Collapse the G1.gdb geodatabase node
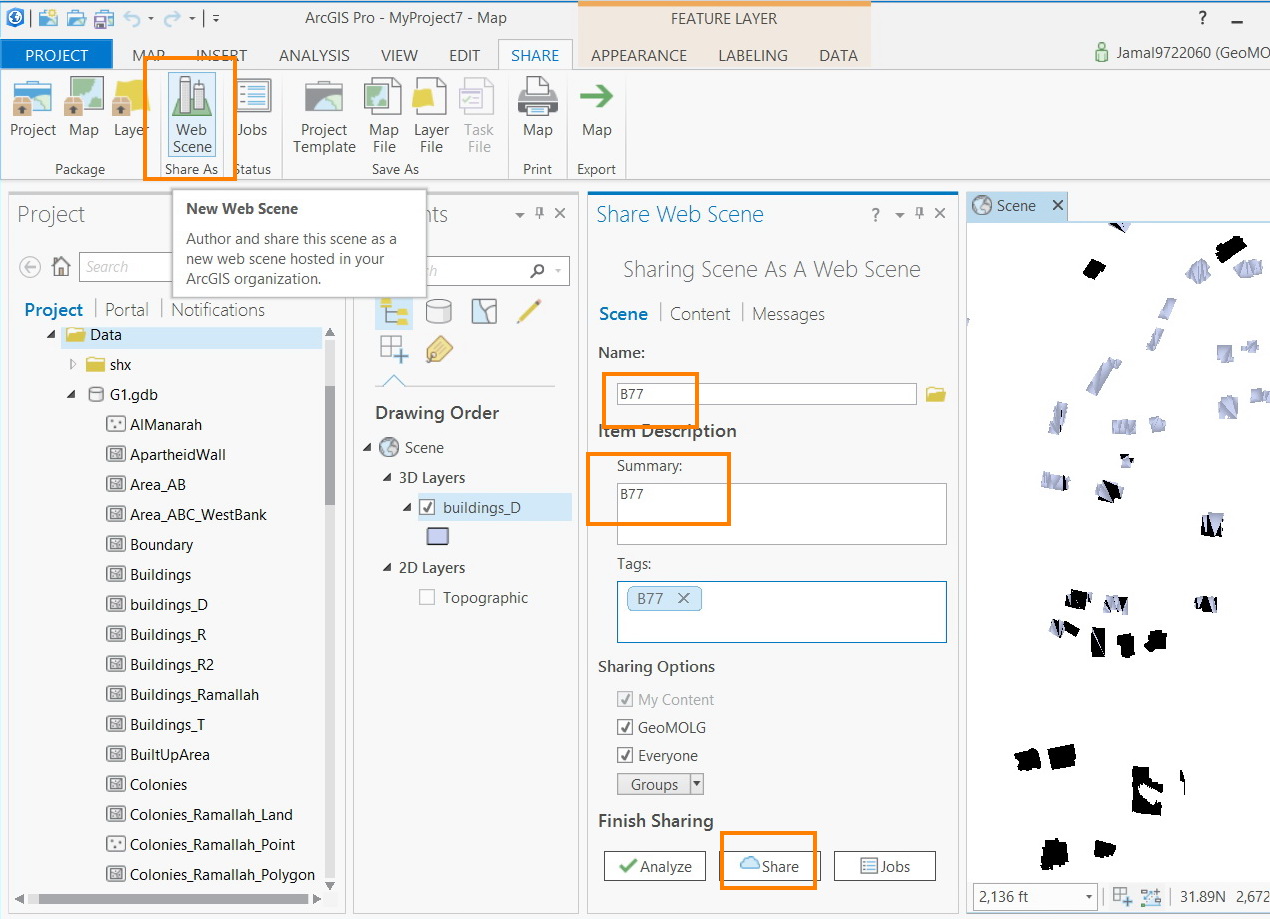This screenshot has height=919, width=1270. [x=71, y=394]
